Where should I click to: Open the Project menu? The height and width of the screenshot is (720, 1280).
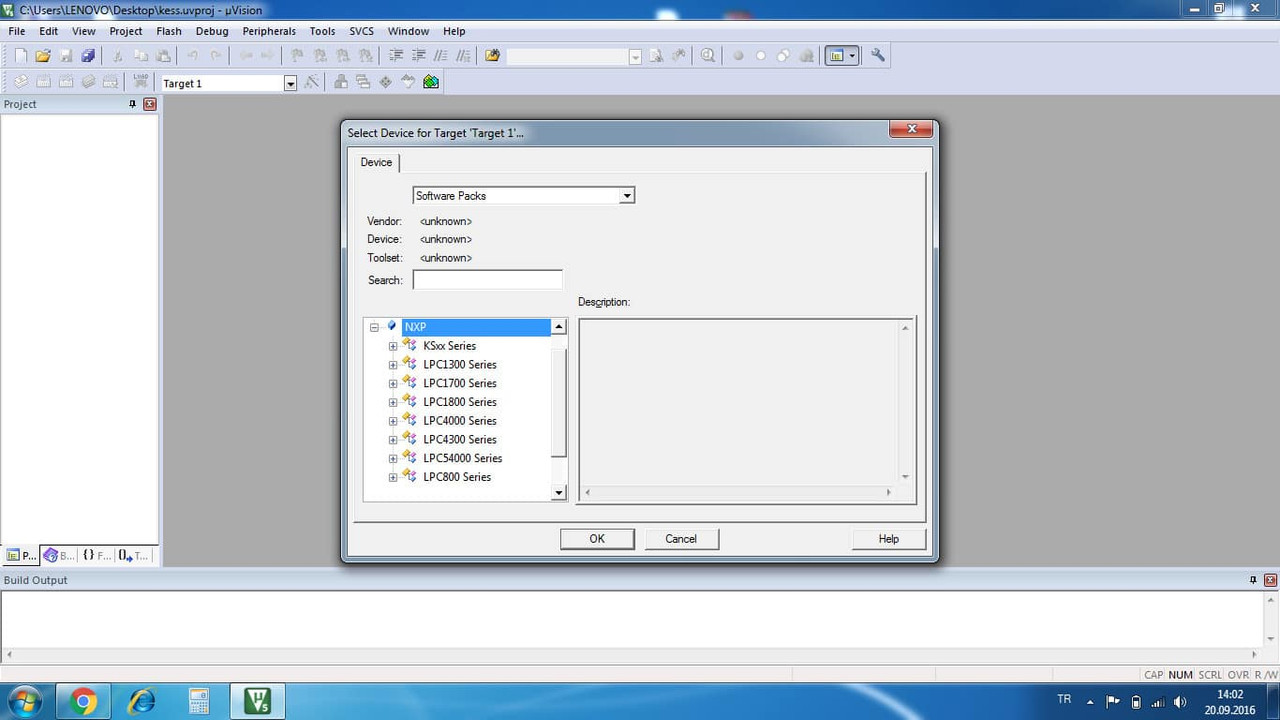126,31
